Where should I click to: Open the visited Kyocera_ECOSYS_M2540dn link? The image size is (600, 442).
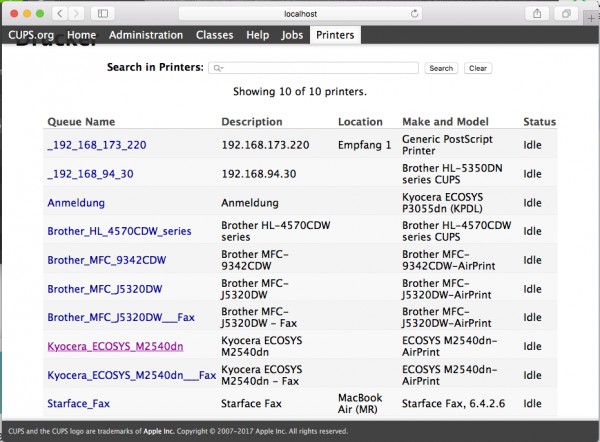[x=115, y=346]
